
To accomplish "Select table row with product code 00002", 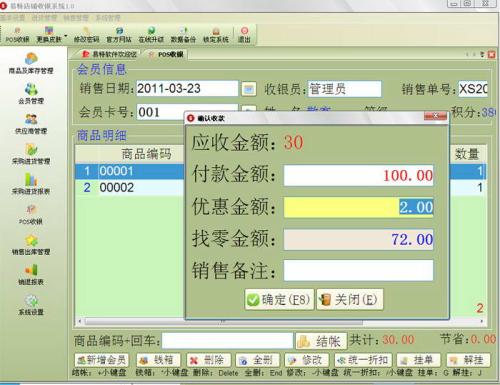I will tap(130, 188).
